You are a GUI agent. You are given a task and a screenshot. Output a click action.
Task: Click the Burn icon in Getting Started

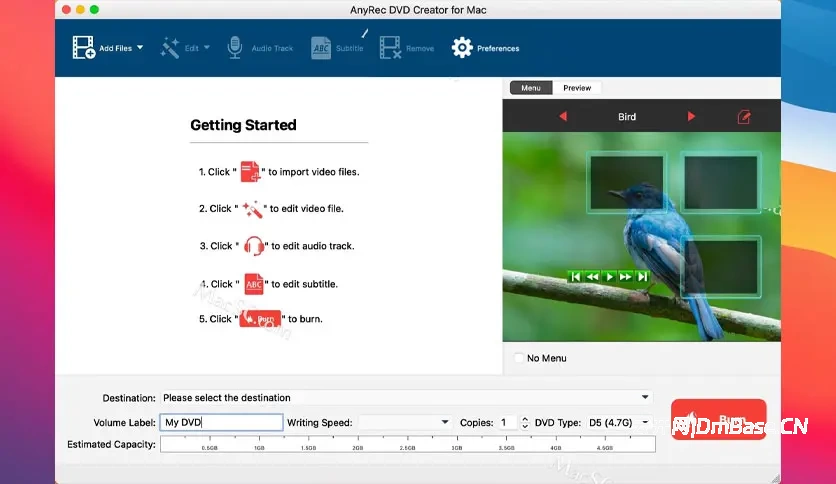[260, 319]
